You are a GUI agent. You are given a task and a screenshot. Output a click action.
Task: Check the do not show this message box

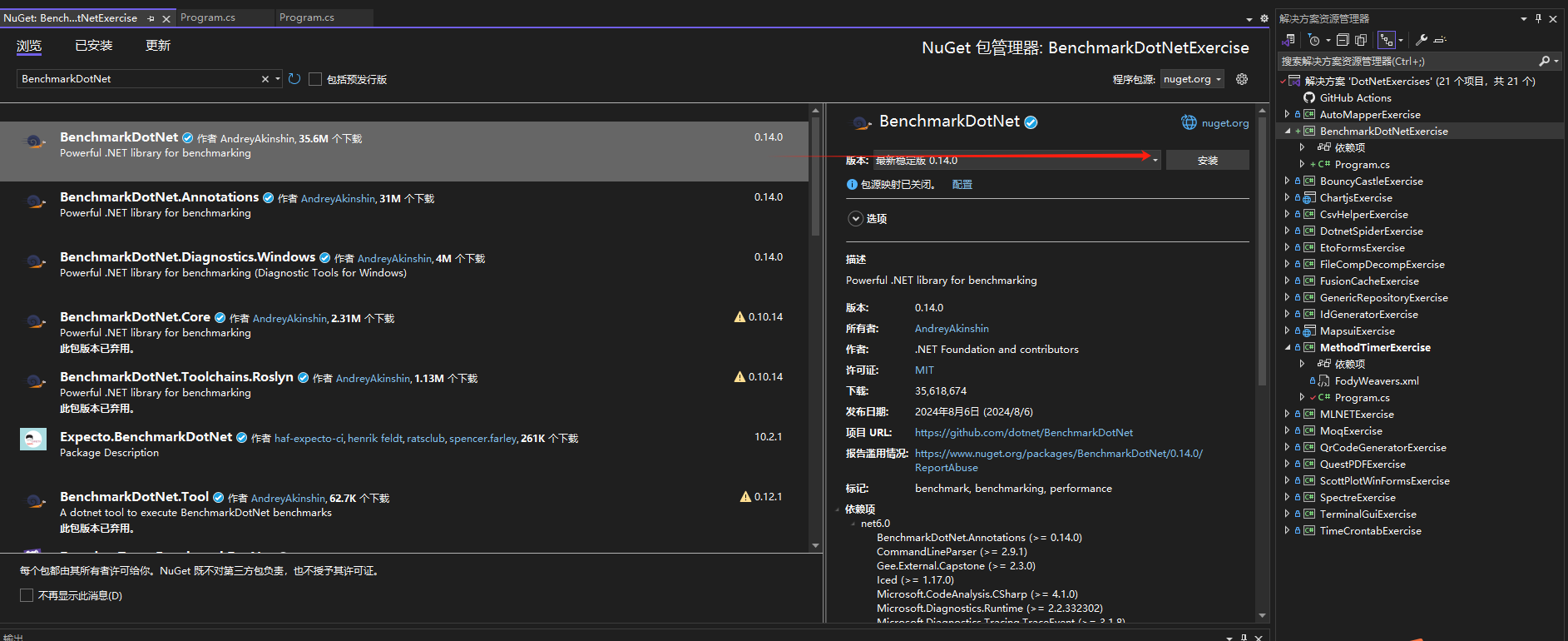click(x=27, y=595)
